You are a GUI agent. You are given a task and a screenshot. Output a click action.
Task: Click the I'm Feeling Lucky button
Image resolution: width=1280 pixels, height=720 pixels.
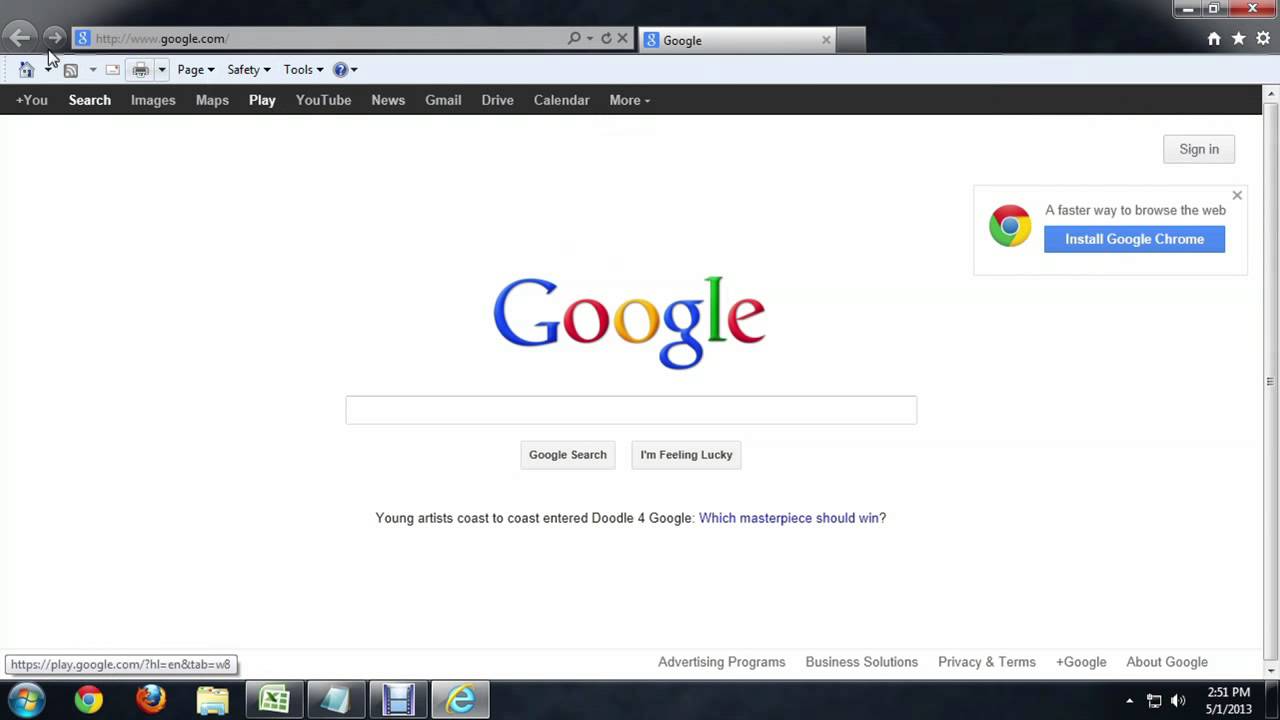[x=686, y=455]
